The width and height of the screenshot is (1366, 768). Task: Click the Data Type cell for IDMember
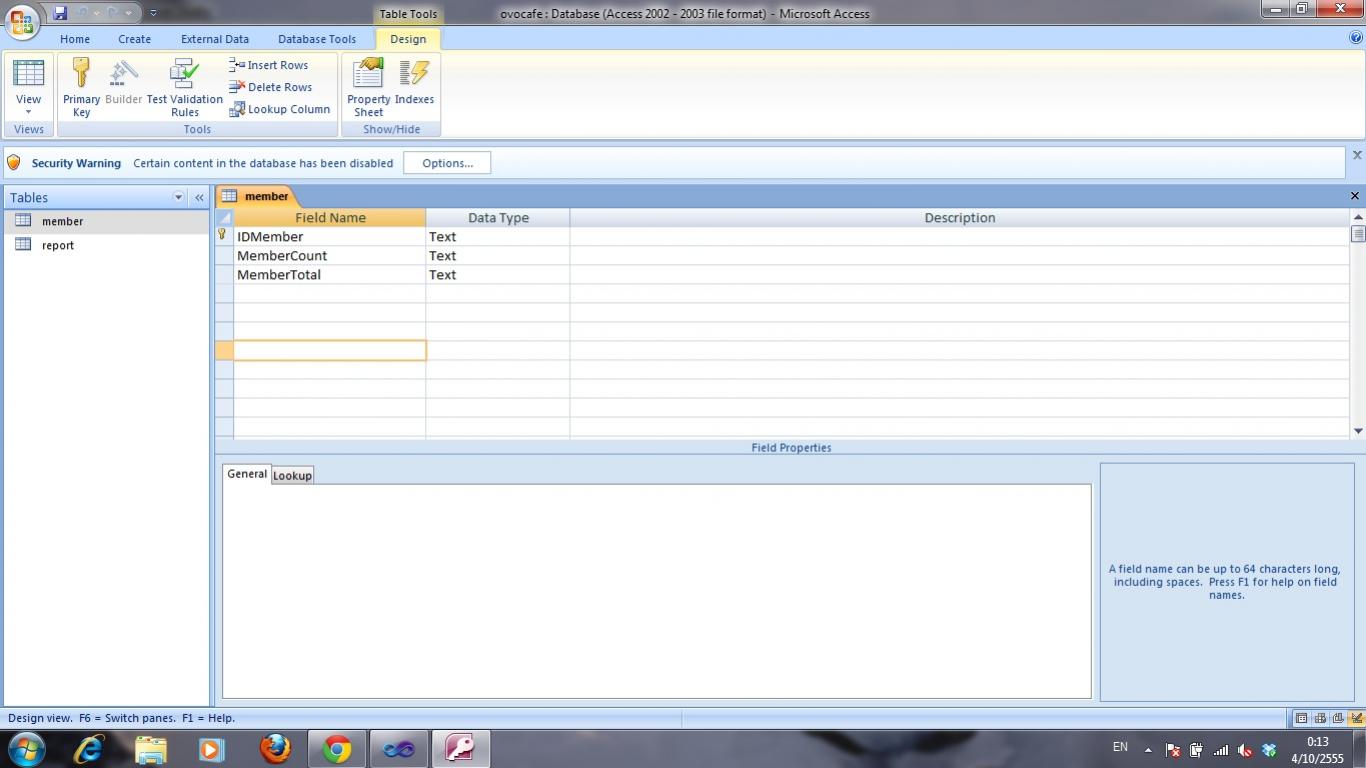(497, 237)
